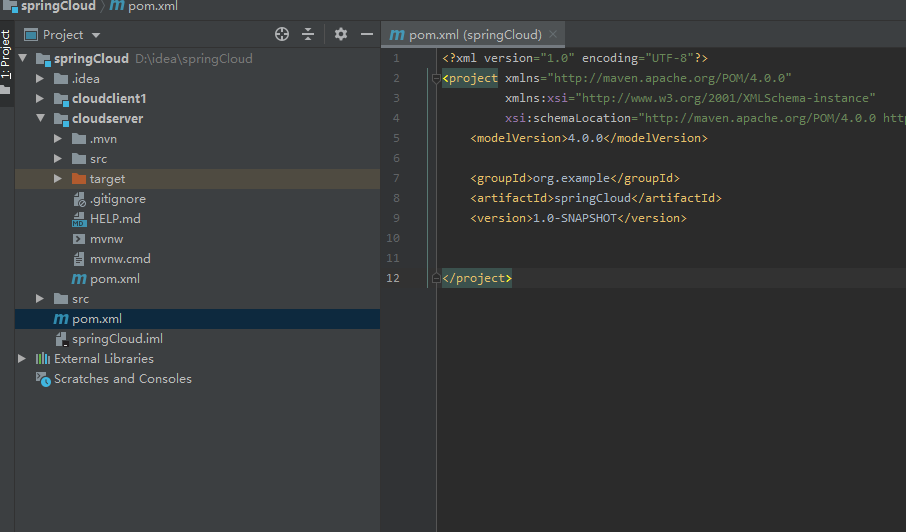The width and height of the screenshot is (906, 532).
Task: Click the modelVersion 4.0.0 line
Action: tap(589, 138)
